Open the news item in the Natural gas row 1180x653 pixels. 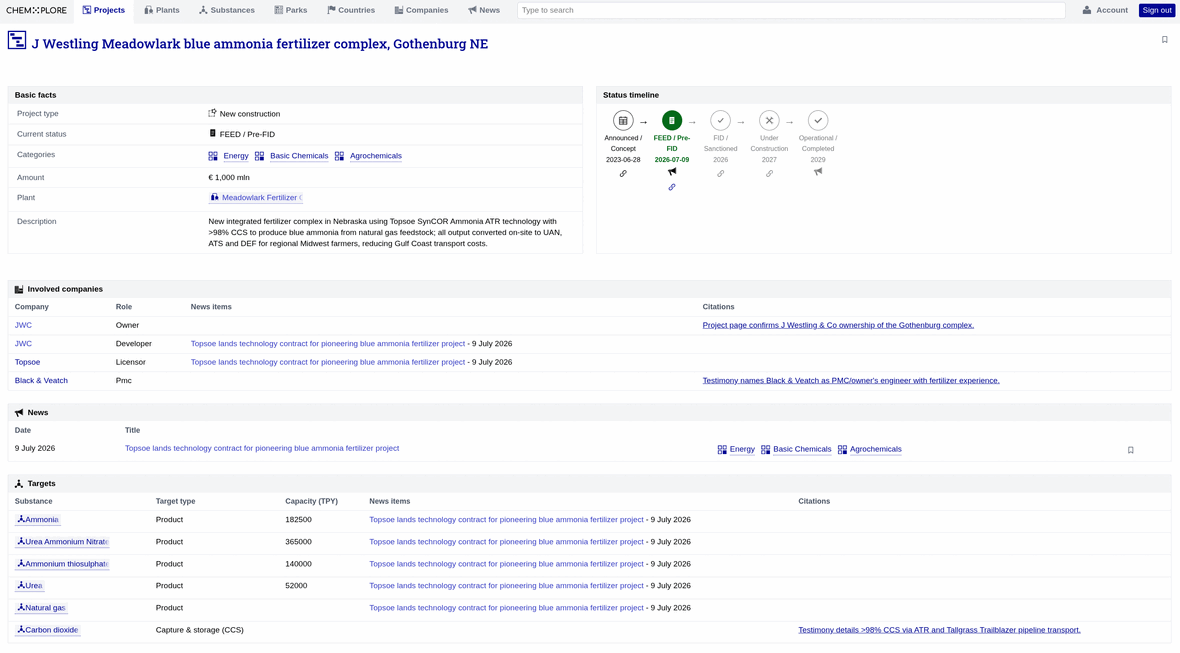coord(506,608)
